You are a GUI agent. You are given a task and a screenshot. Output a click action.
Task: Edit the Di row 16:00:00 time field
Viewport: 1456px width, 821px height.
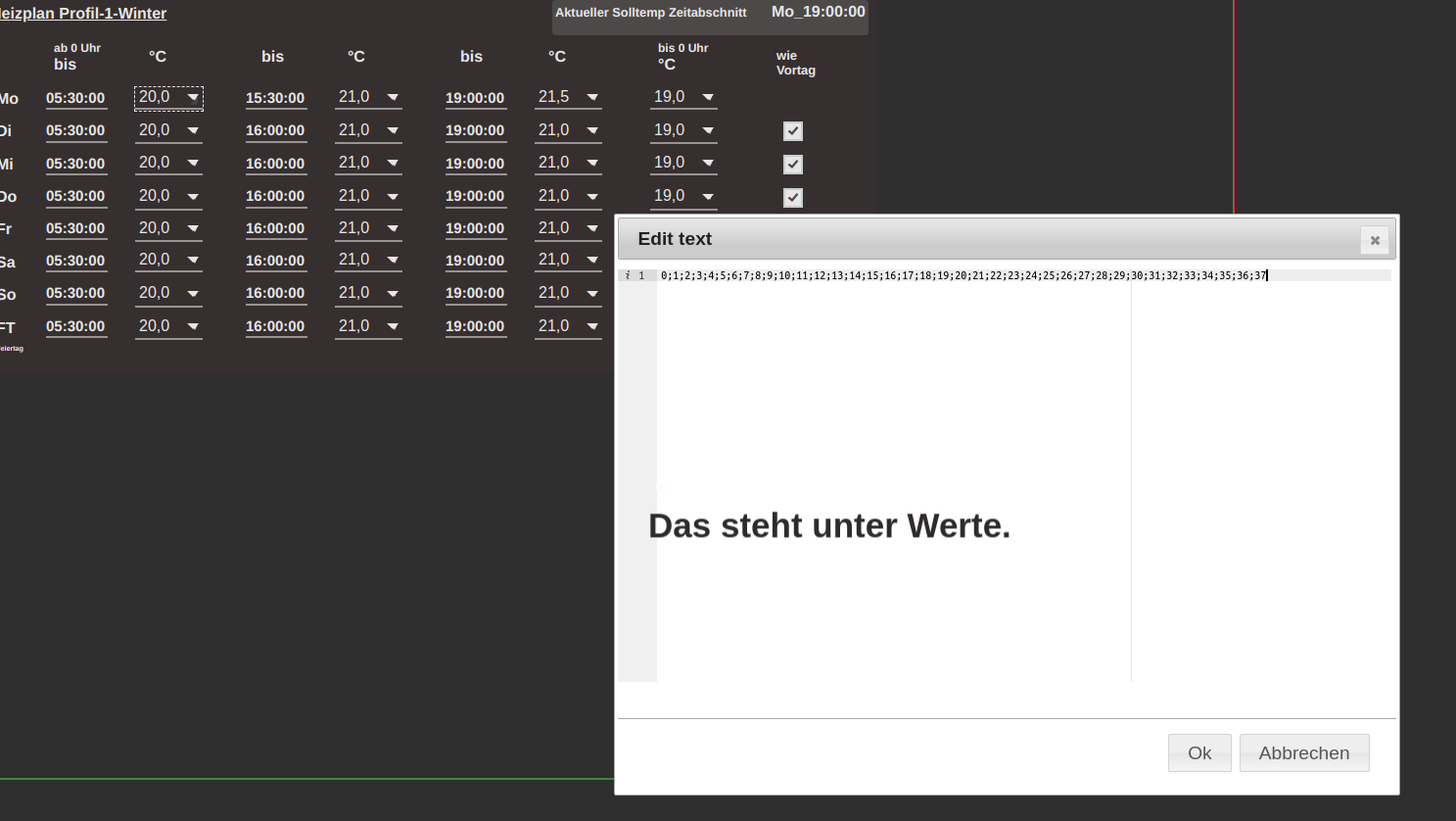pyautogui.click(x=275, y=131)
